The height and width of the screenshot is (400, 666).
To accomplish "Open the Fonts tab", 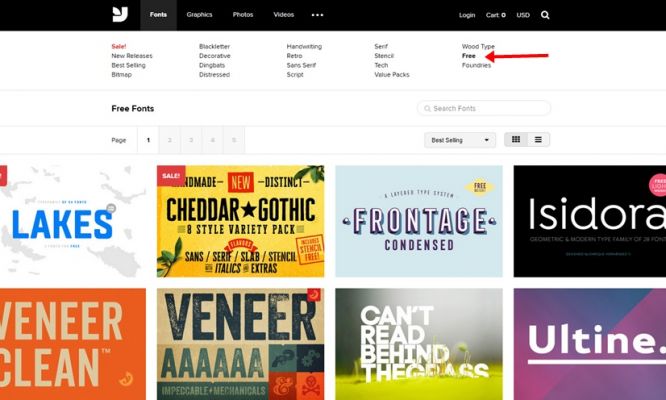I will click(x=158, y=15).
